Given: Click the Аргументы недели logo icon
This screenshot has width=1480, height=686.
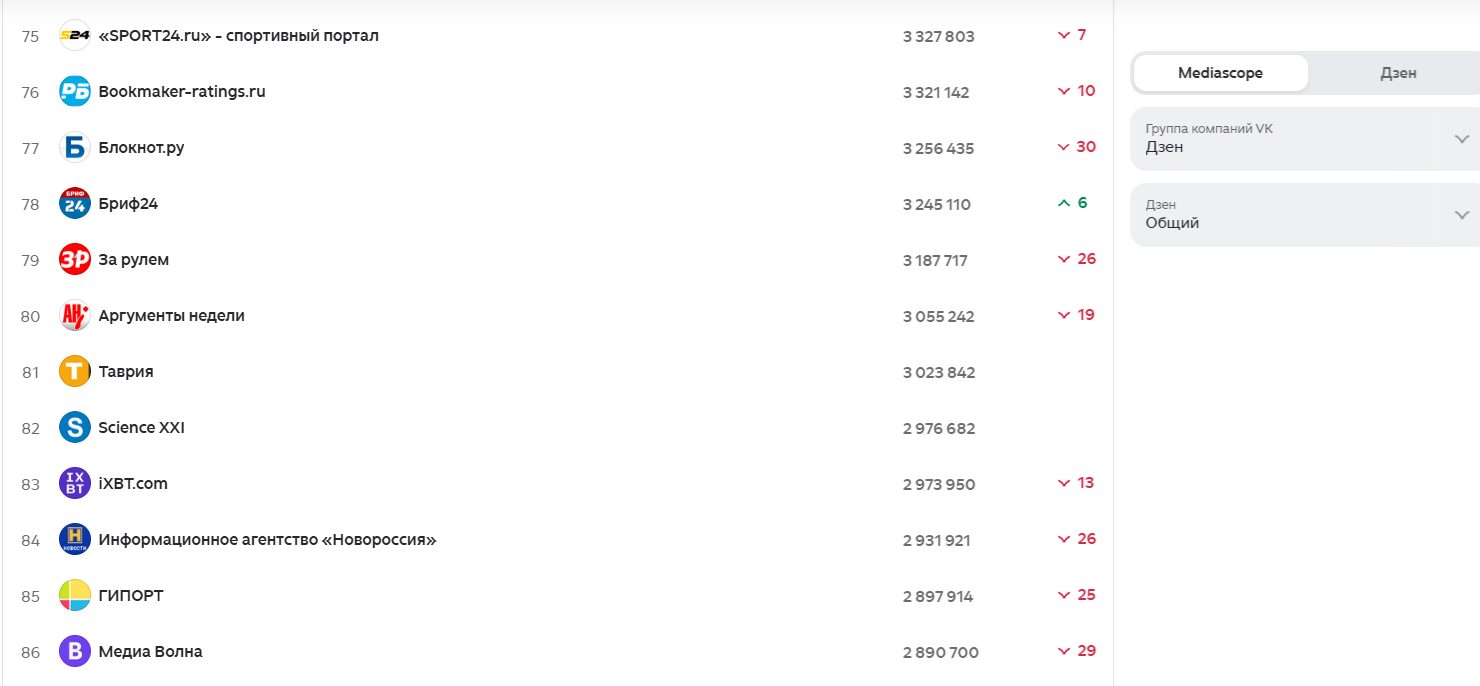Looking at the screenshot, I should coord(75,316).
